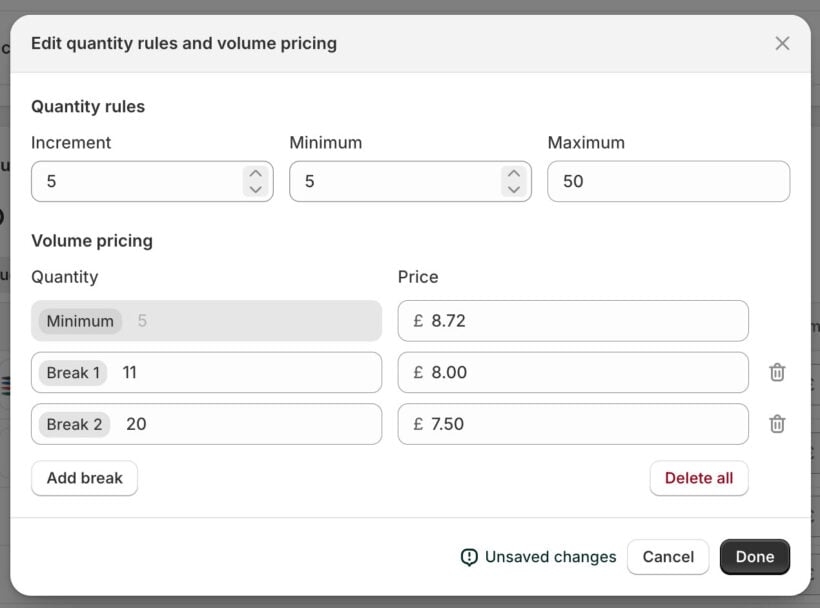Click the Minimum label above the middle field
The image size is (820, 608).
coord(326,143)
